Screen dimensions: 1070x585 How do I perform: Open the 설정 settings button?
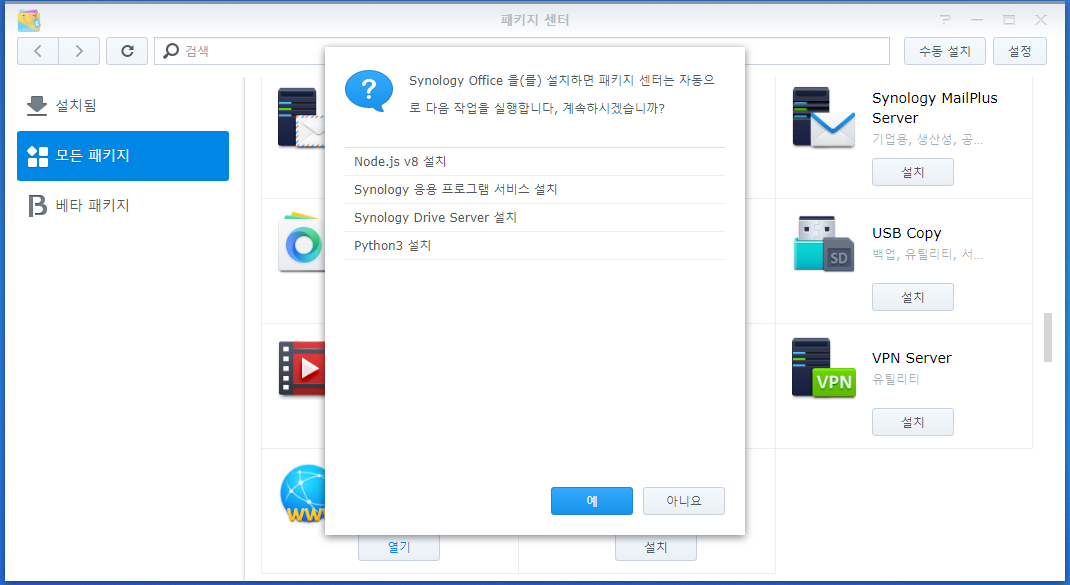pyautogui.click(x=1020, y=51)
